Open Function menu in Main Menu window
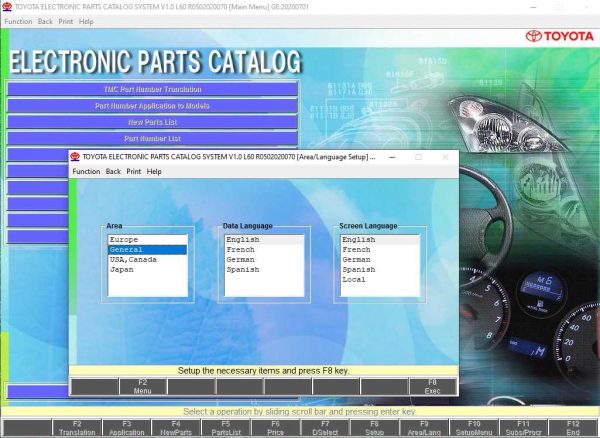 (18, 22)
